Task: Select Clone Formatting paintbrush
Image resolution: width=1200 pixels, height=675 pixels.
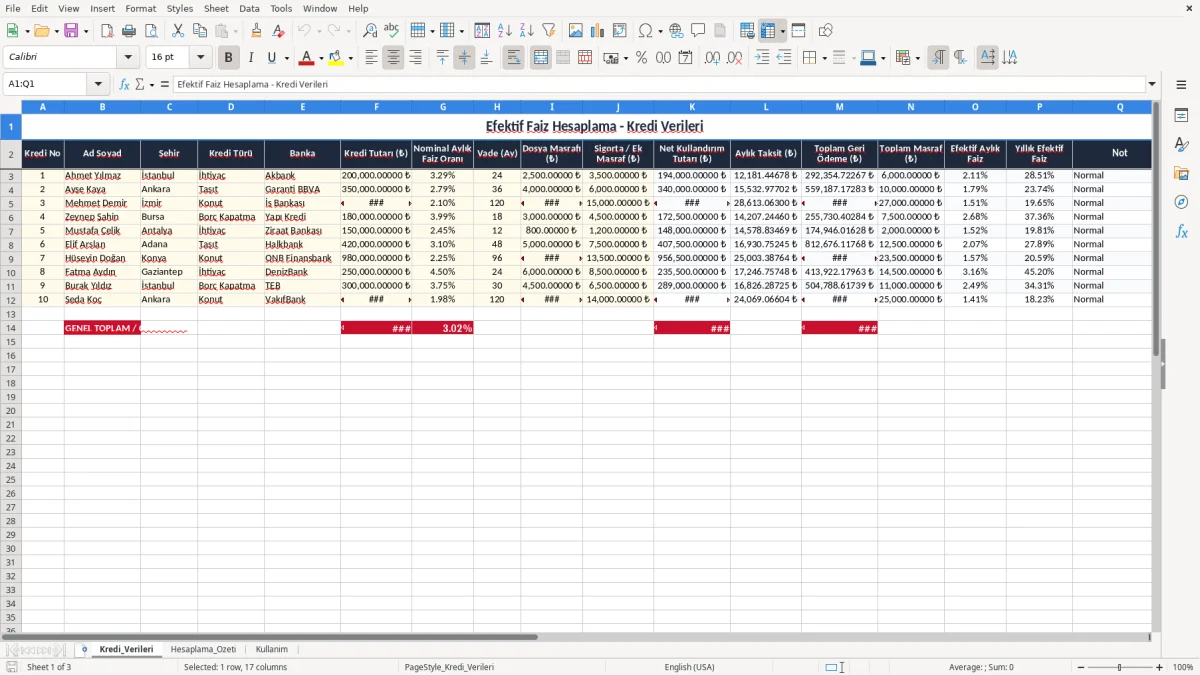Action: coord(257,31)
